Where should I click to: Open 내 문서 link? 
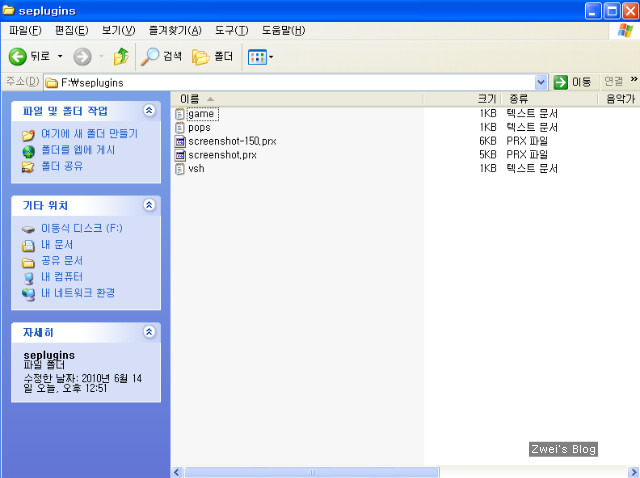click(57, 245)
